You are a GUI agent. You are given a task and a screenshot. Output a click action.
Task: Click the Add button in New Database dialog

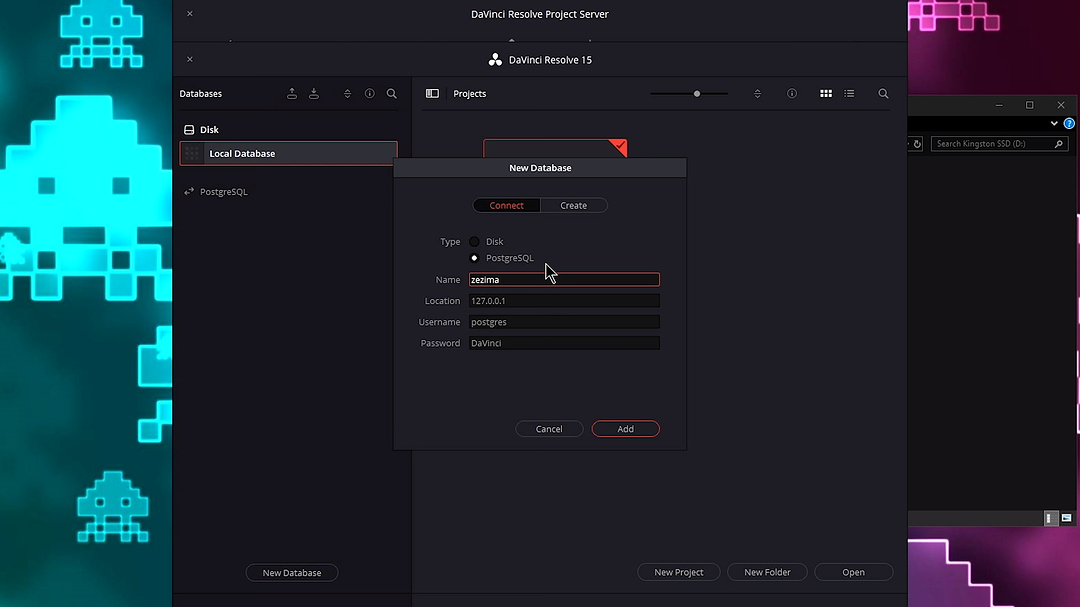pos(625,429)
